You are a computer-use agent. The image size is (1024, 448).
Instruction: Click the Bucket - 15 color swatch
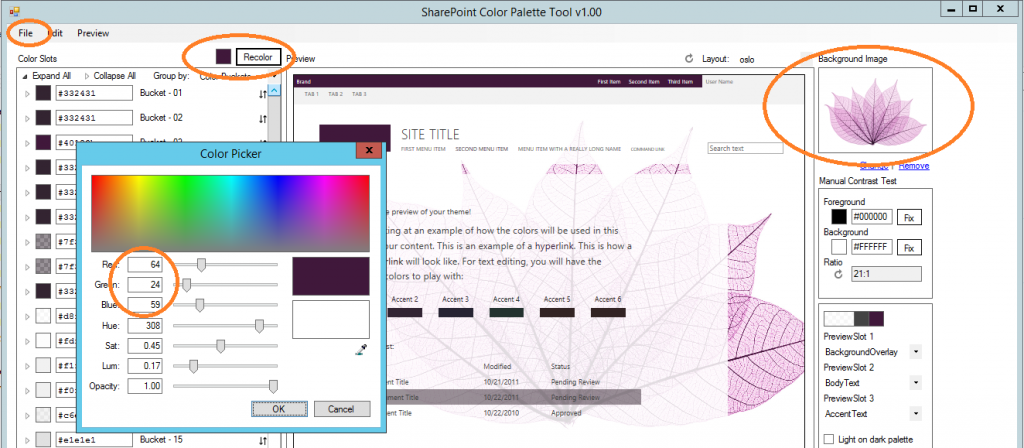[x=44, y=440]
